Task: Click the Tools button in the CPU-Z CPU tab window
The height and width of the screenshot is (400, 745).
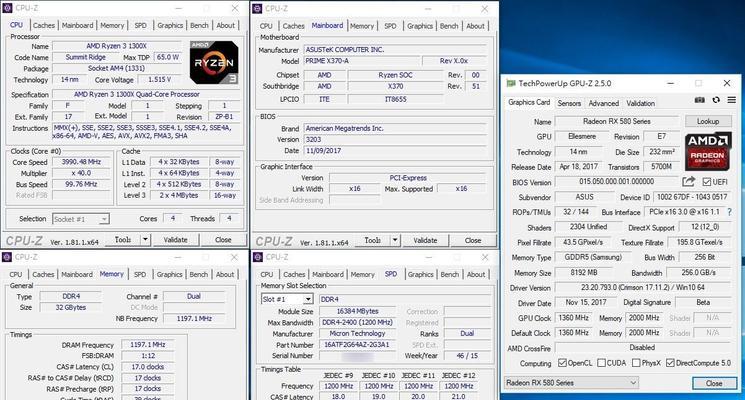Action: pyautogui.click(x=122, y=240)
